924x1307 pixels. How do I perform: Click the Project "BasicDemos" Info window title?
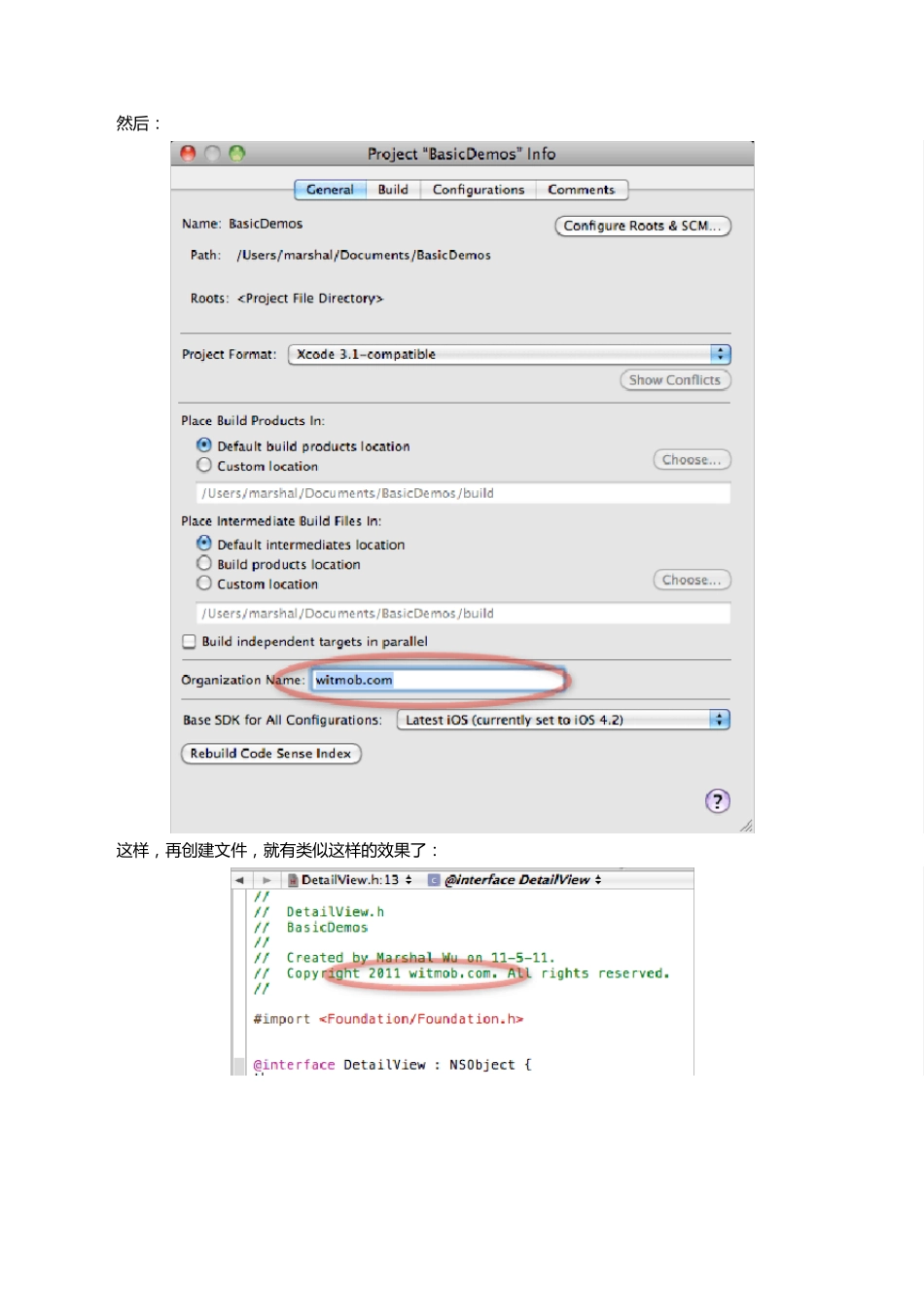click(462, 154)
